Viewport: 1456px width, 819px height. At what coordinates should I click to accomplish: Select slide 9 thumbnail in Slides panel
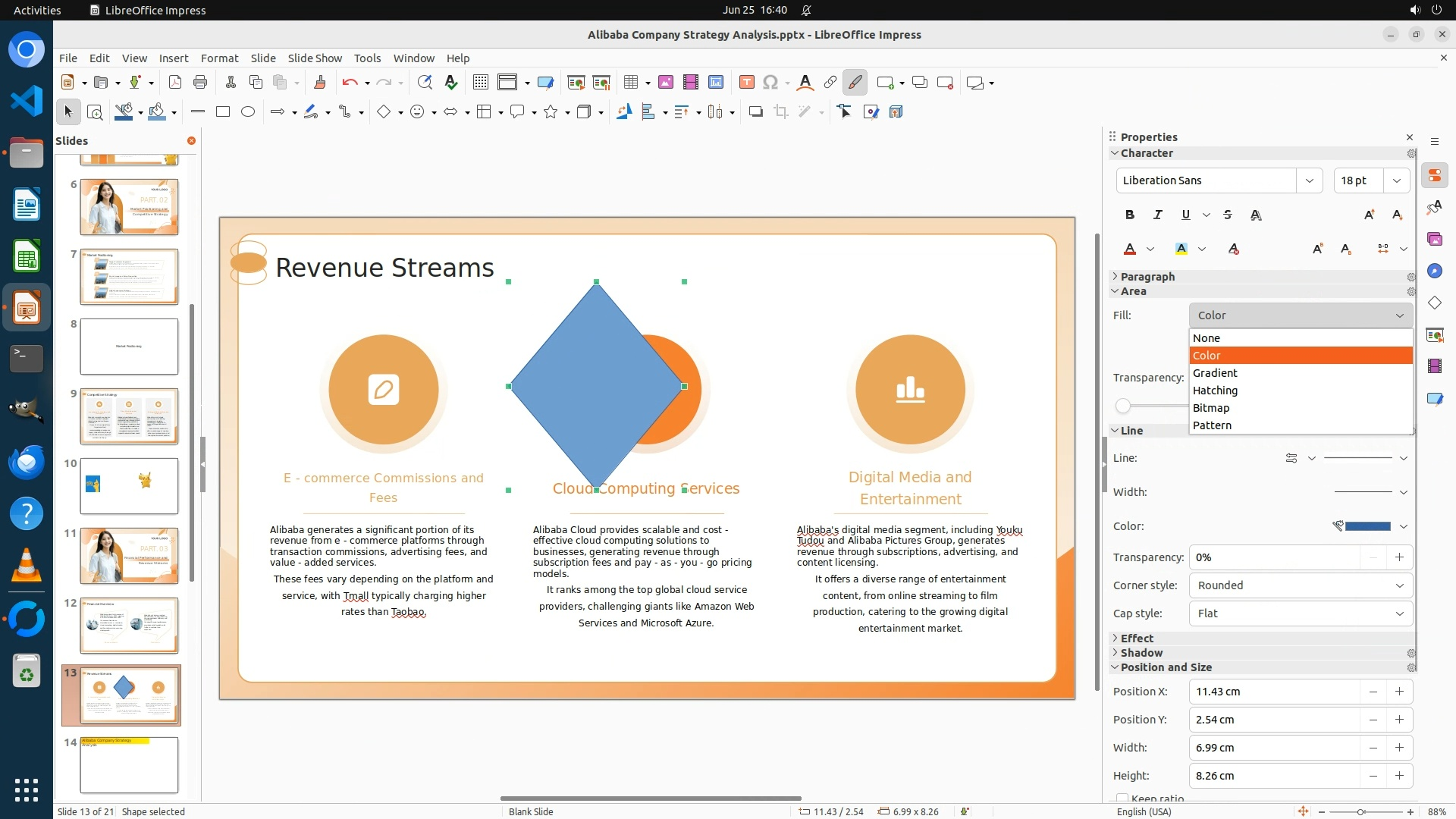[x=129, y=416]
